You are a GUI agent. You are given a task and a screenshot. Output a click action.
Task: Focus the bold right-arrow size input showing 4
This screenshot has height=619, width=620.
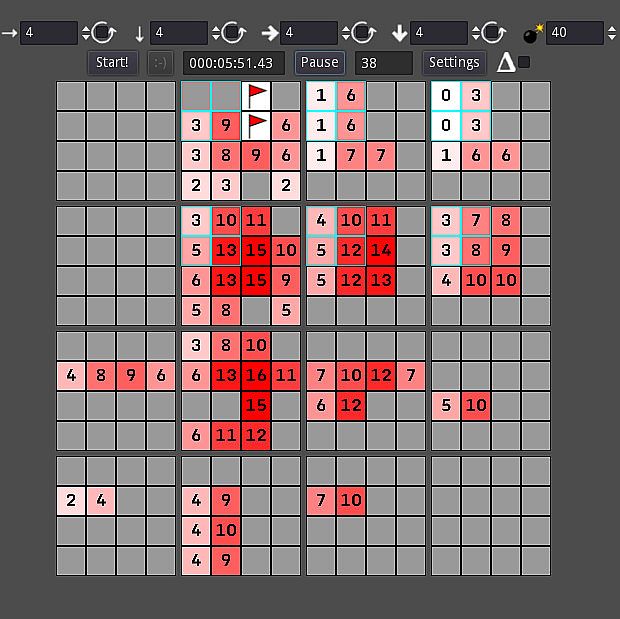[309, 33]
